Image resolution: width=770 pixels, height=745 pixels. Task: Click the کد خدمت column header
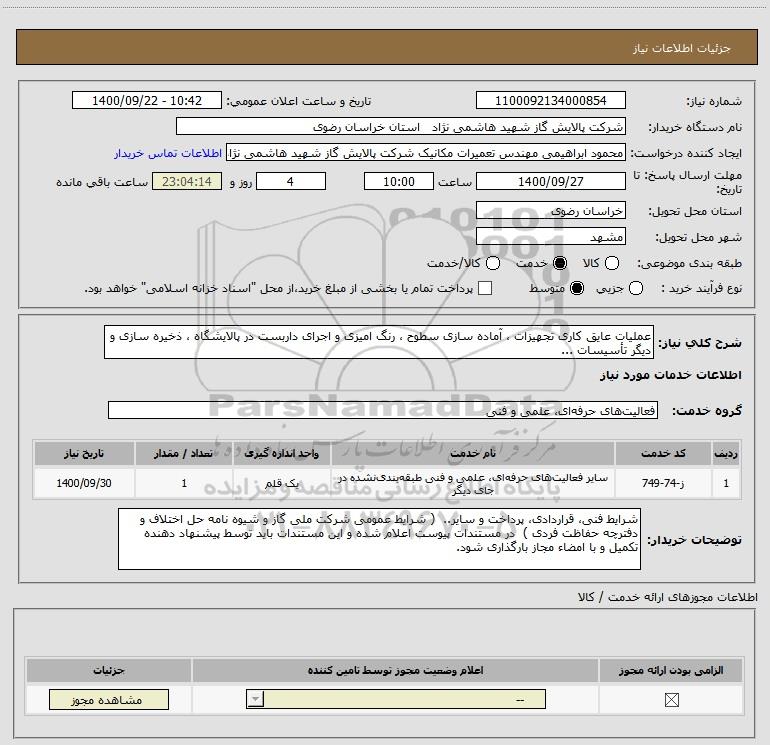coord(662,453)
